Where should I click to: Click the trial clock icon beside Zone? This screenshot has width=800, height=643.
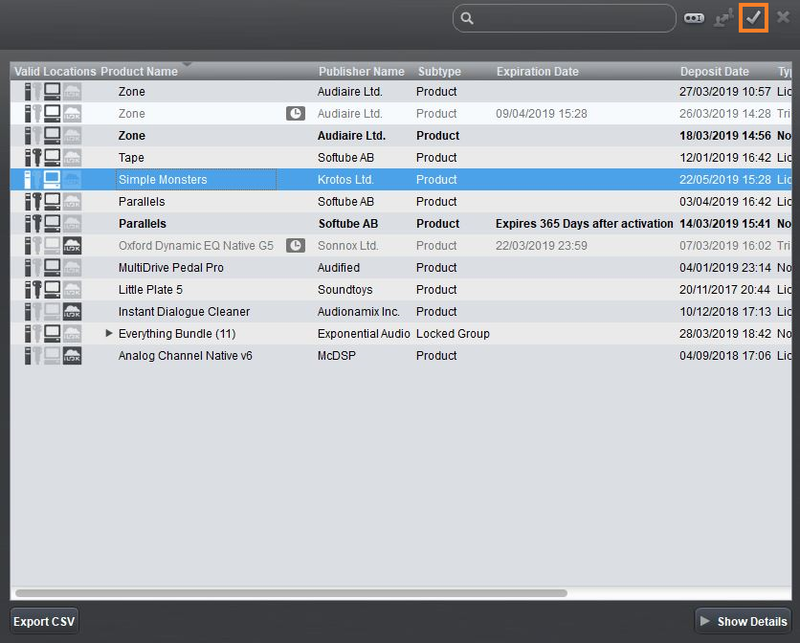[295, 113]
